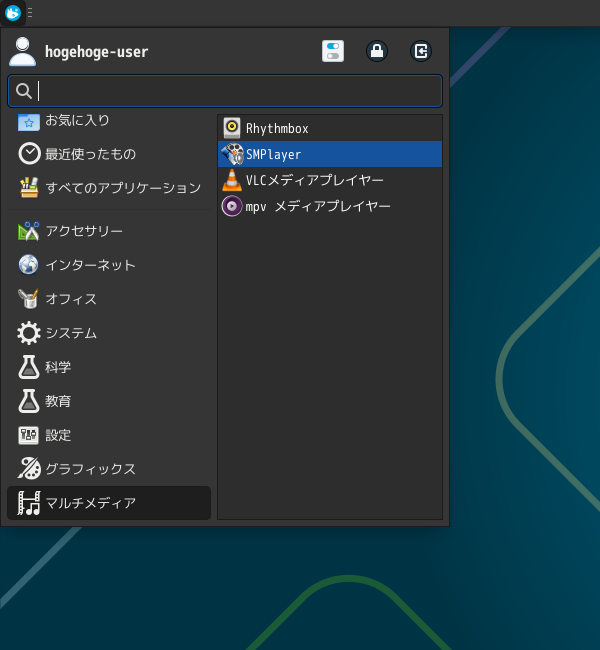Click the pencil cup icon for オフィス
The image size is (600, 650).
[x=29, y=299]
